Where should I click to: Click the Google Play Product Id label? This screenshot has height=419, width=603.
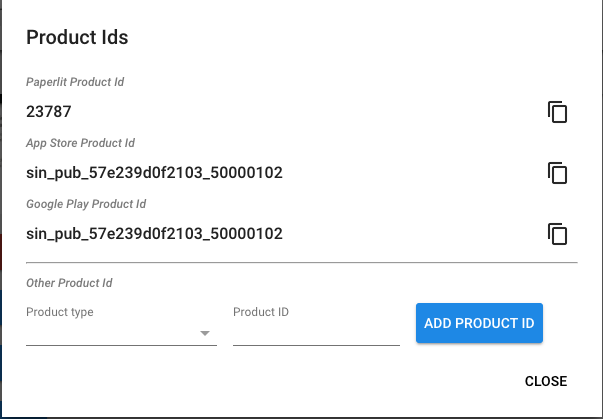pos(86,204)
